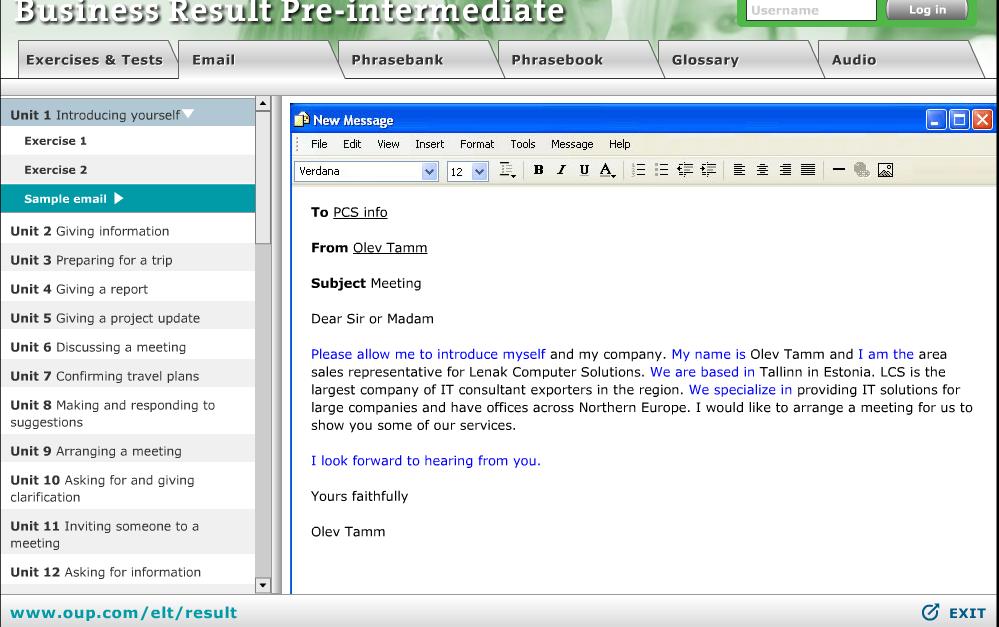The image size is (999, 627).
Task: Expand Unit 12 Asking for information
Action: tap(128, 572)
